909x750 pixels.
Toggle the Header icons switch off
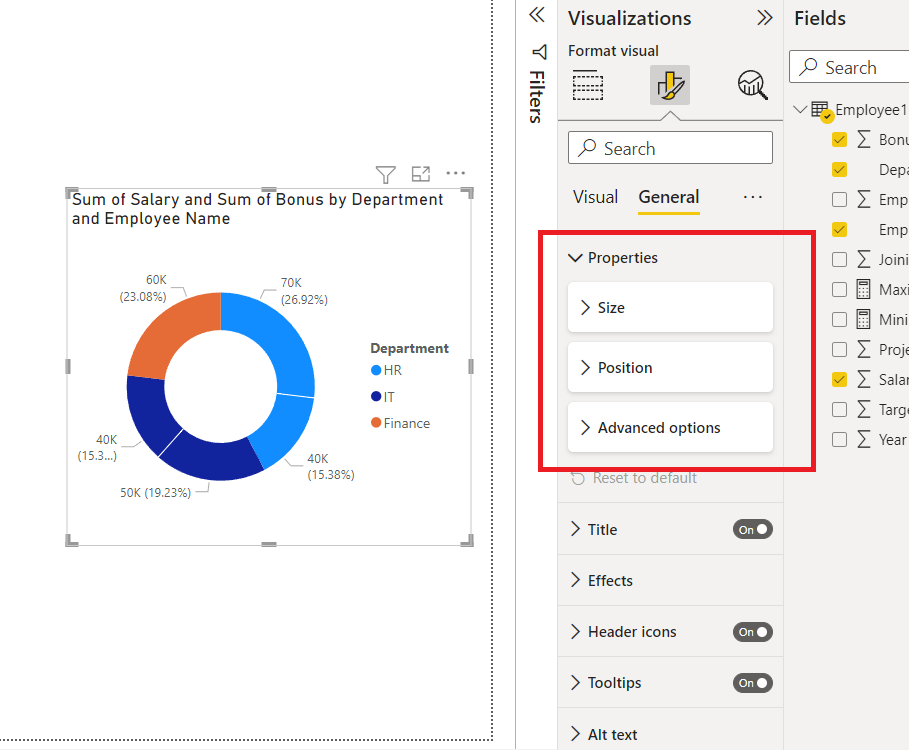[x=752, y=632]
